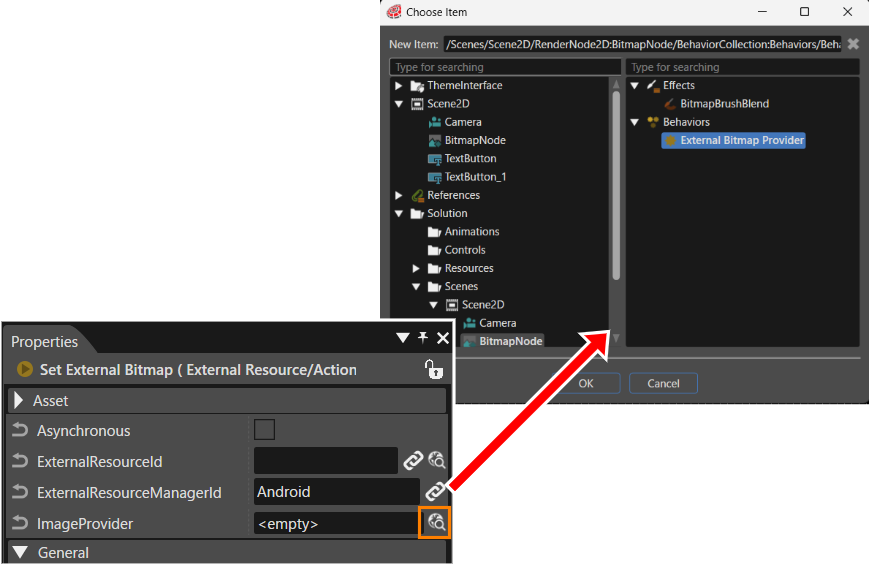Click the left pane search field
This screenshot has width=869, height=565.
[x=505, y=67]
